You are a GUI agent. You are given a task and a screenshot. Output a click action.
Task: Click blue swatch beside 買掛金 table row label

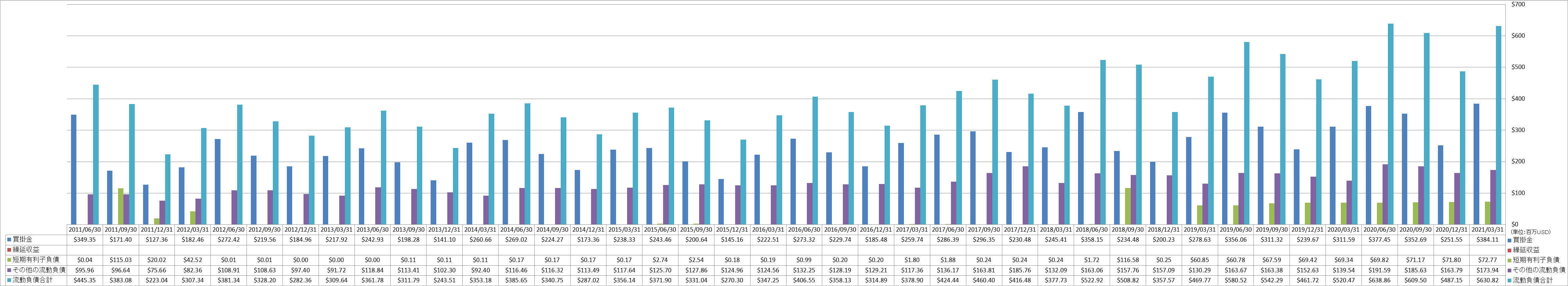pos(9,240)
